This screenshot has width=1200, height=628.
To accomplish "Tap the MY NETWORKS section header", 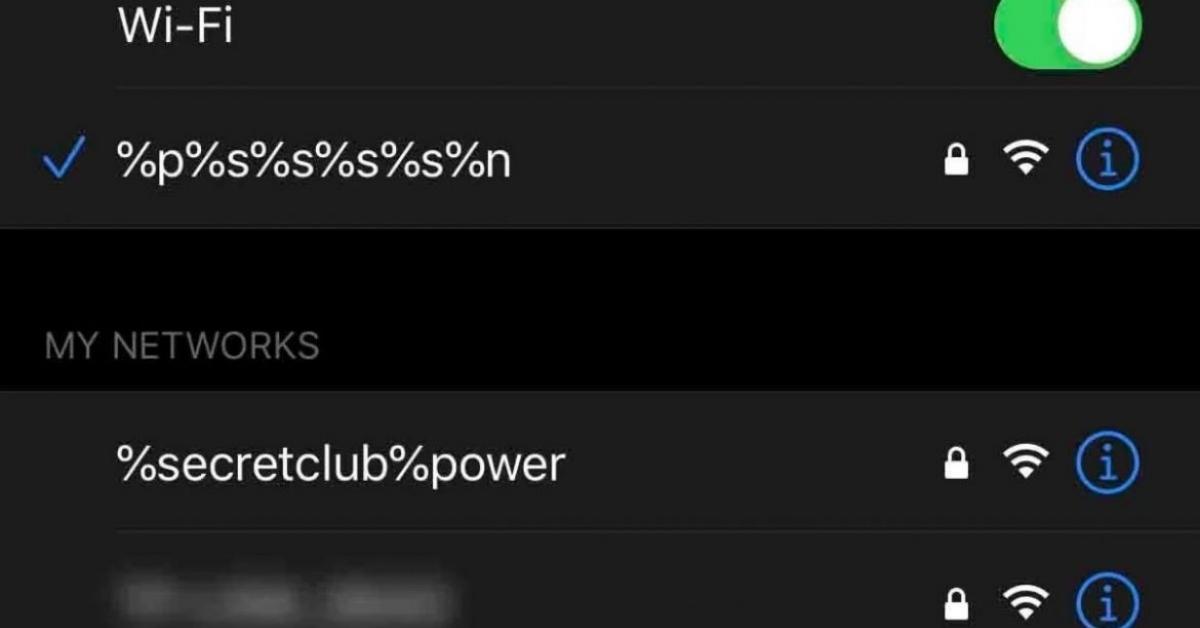I will point(182,346).
